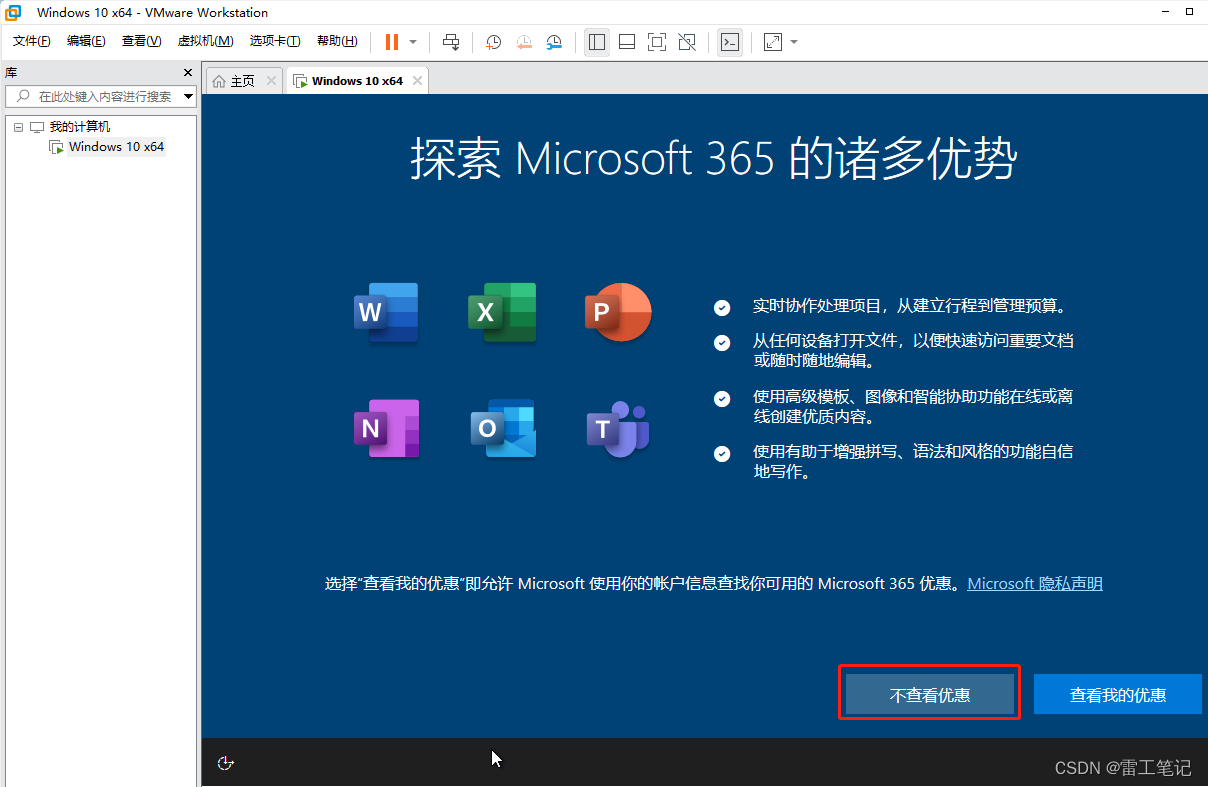Click the Unity mode toolbar icon
Viewport: 1208px width, 787px height.
(x=687, y=42)
